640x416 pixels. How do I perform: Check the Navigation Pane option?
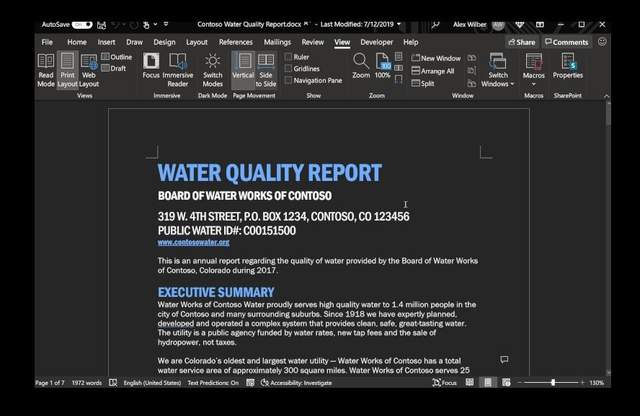(x=288, y=81)
